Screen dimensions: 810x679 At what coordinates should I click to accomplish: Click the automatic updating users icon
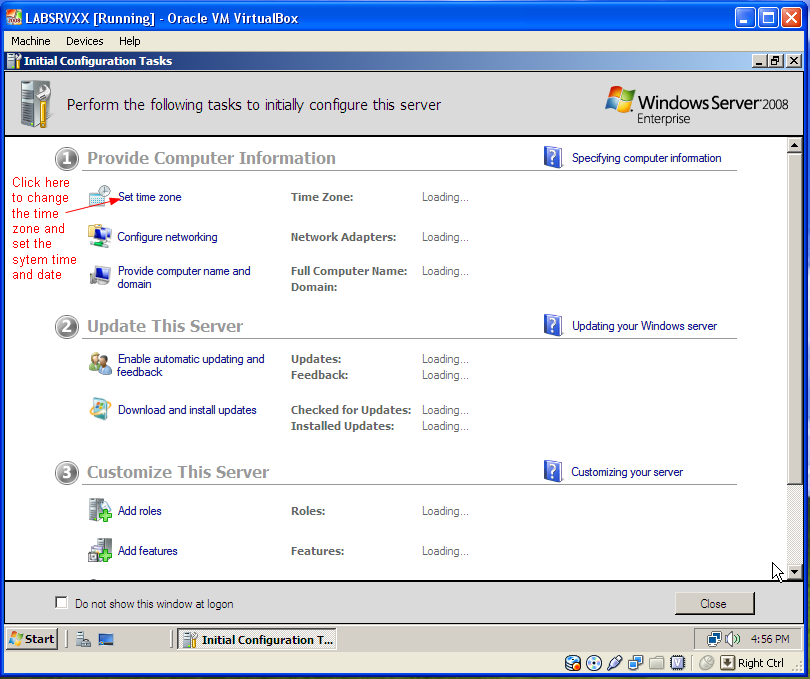[100, 364]
